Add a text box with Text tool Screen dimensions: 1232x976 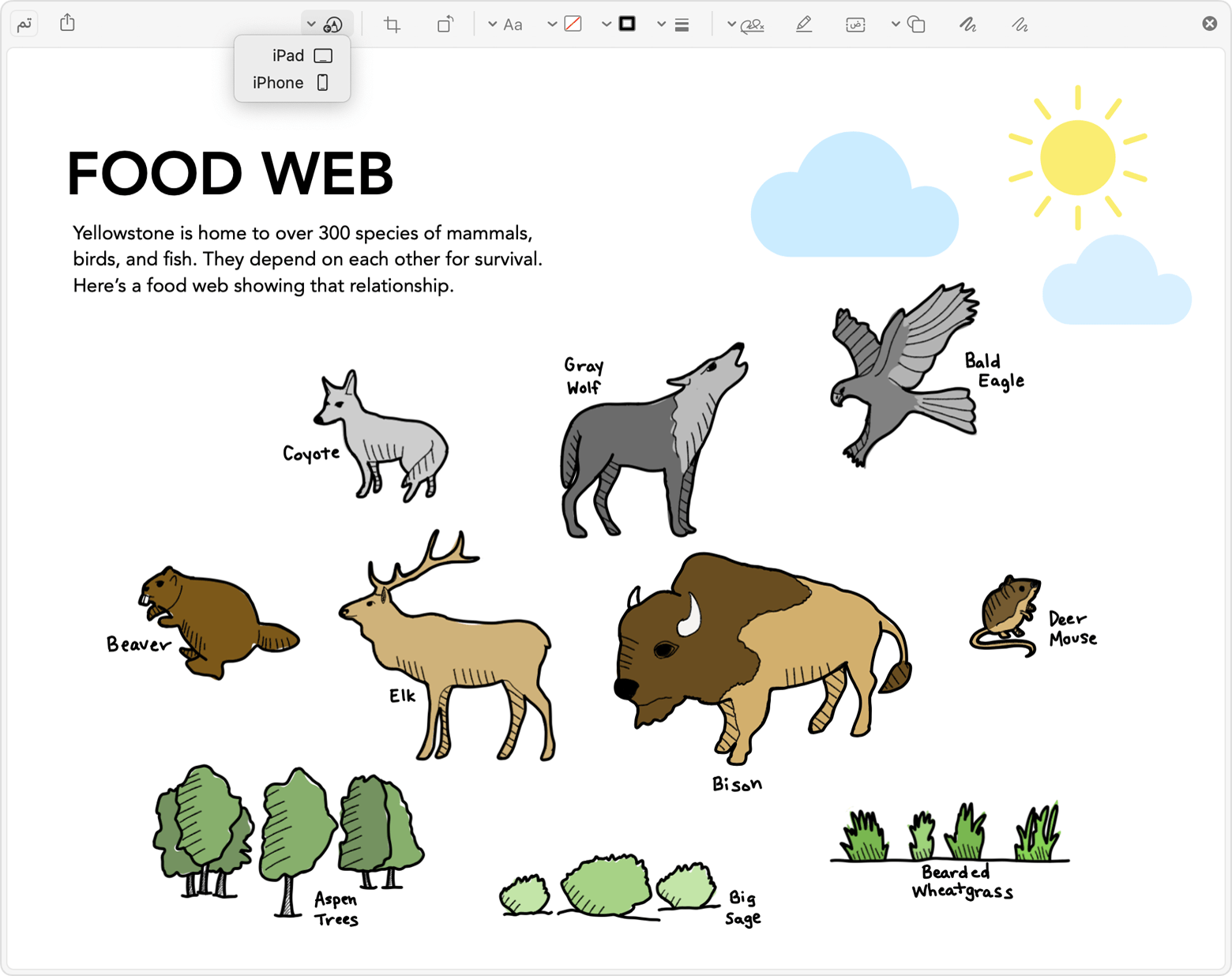coord(855,24)
